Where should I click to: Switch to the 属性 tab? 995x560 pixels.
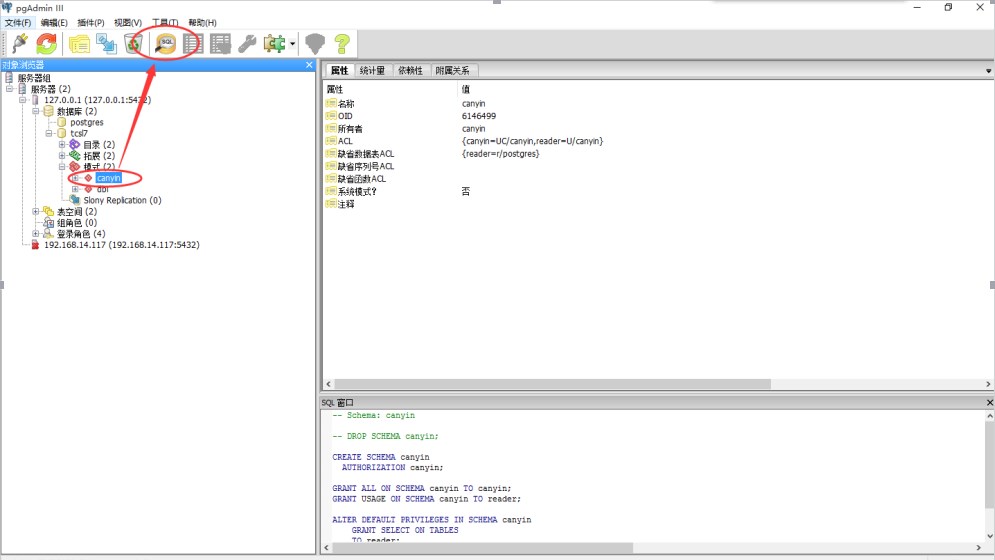pos(339,70)
